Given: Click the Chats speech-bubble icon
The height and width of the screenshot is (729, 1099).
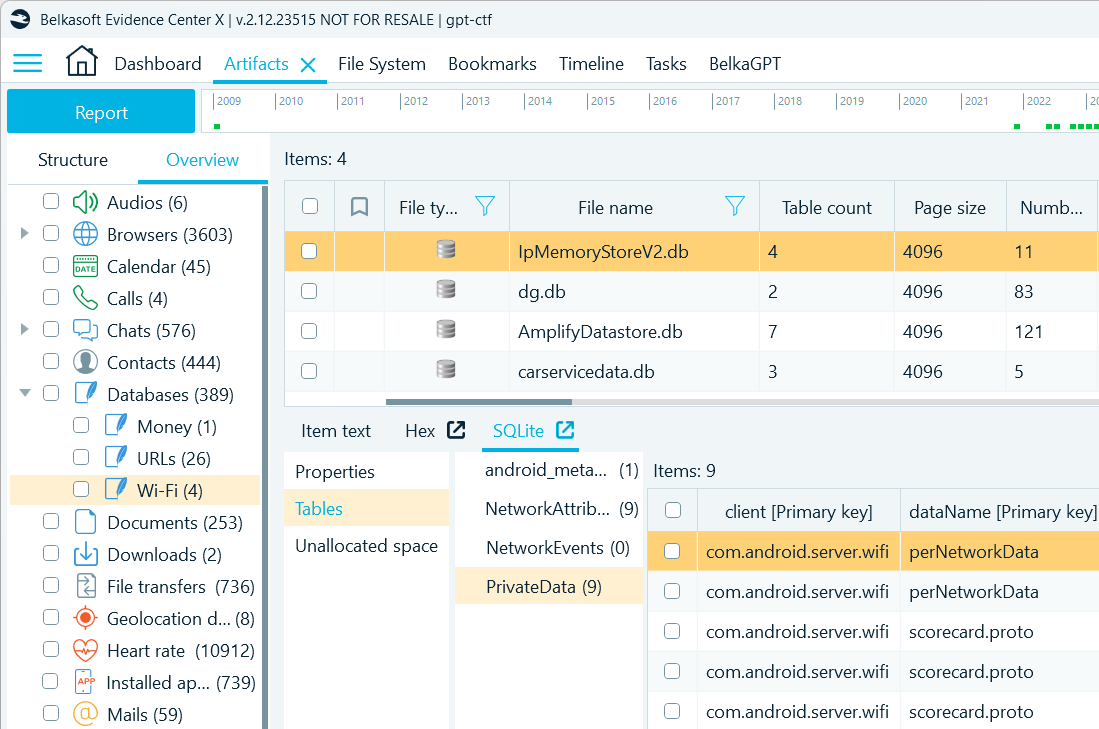Looking at the screenshot, I should (86, 330).
